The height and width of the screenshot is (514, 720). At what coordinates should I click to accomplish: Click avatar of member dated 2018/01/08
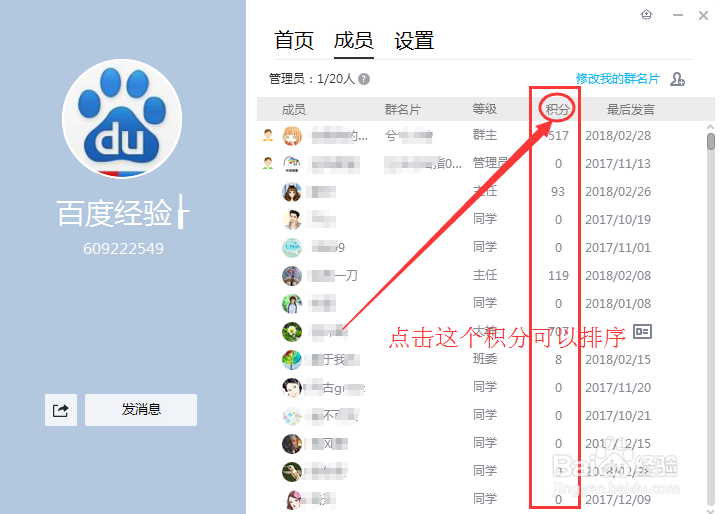[292, 304]
